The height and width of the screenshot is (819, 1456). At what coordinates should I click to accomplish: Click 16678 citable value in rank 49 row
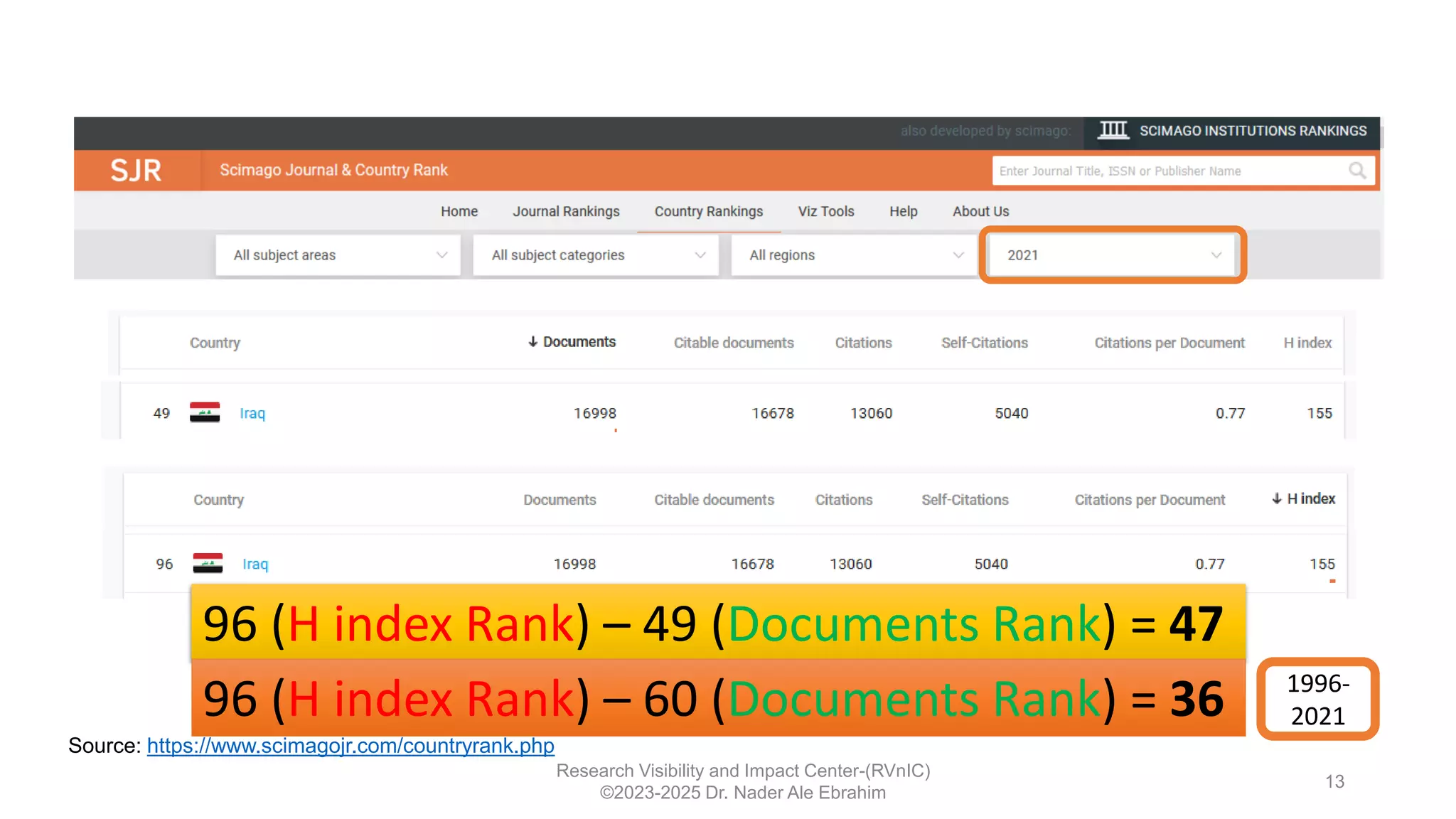(x=773, y=413)
